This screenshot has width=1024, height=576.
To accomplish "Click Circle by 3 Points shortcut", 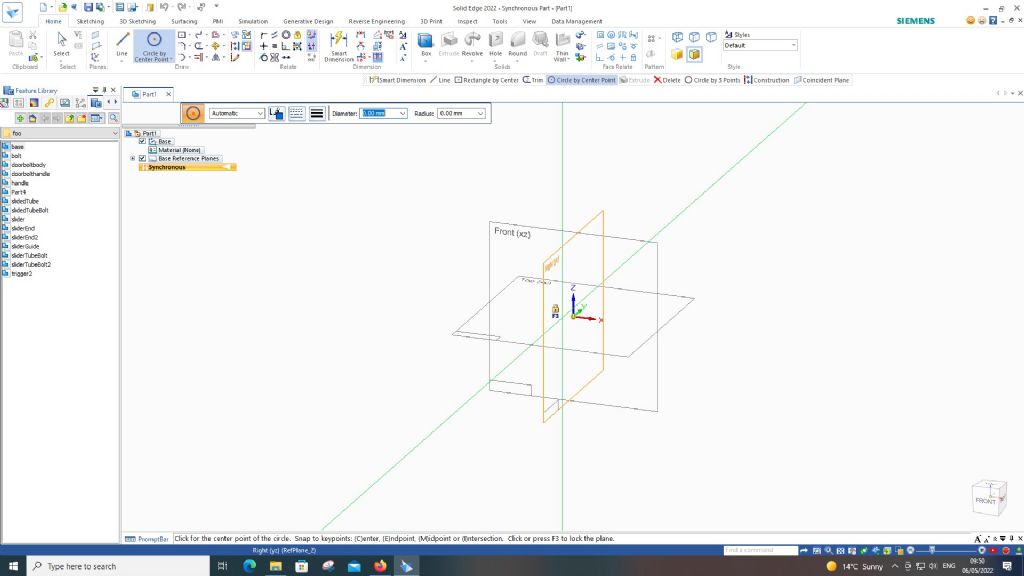I will 712,80.
